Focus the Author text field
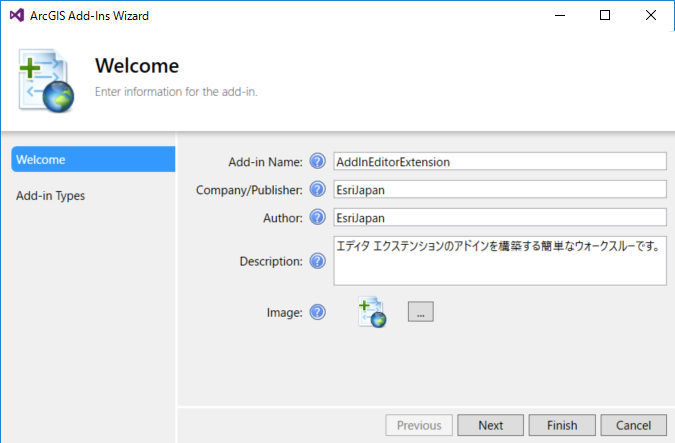The height and width of the screenshot is (443, 675). pyautogui.click(x=500, y=217)
